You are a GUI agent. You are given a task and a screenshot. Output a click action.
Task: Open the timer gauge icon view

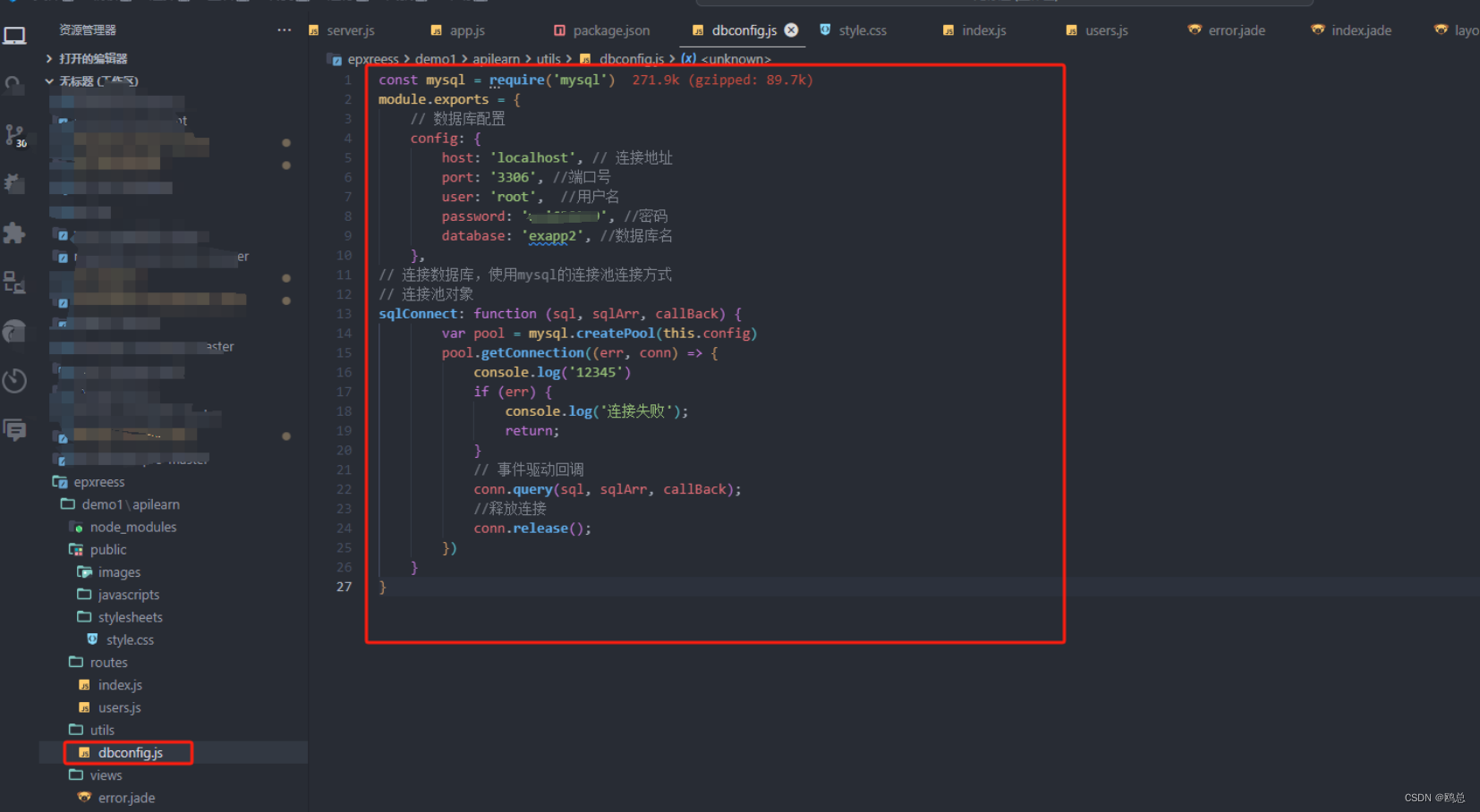(x=14, y=381)
